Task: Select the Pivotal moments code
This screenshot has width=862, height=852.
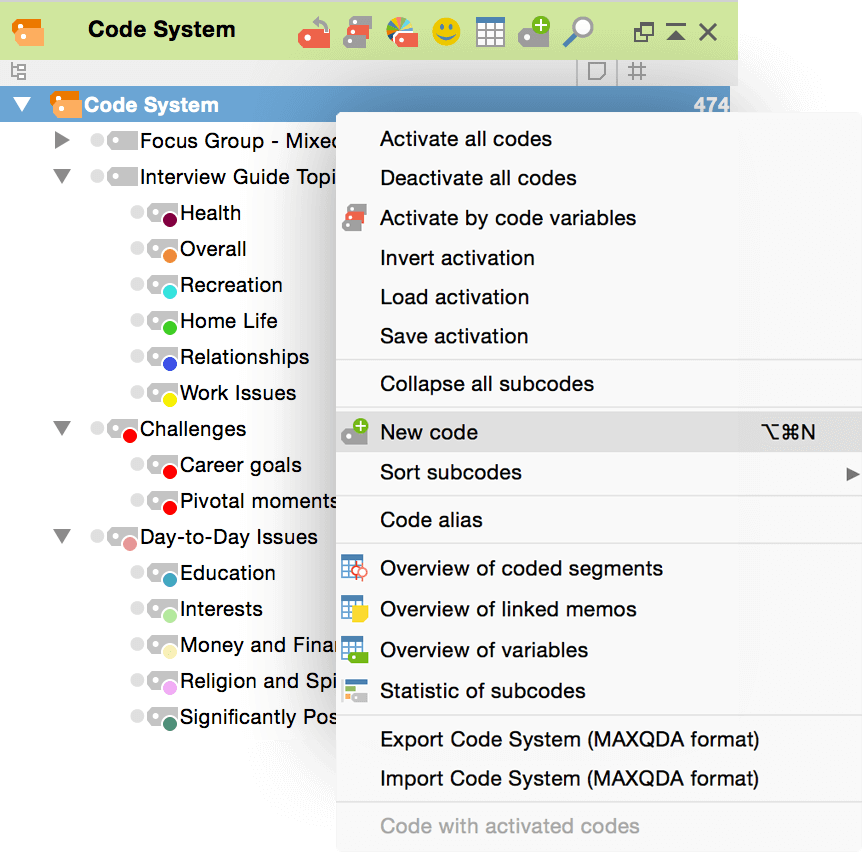Action: (258, 501)
